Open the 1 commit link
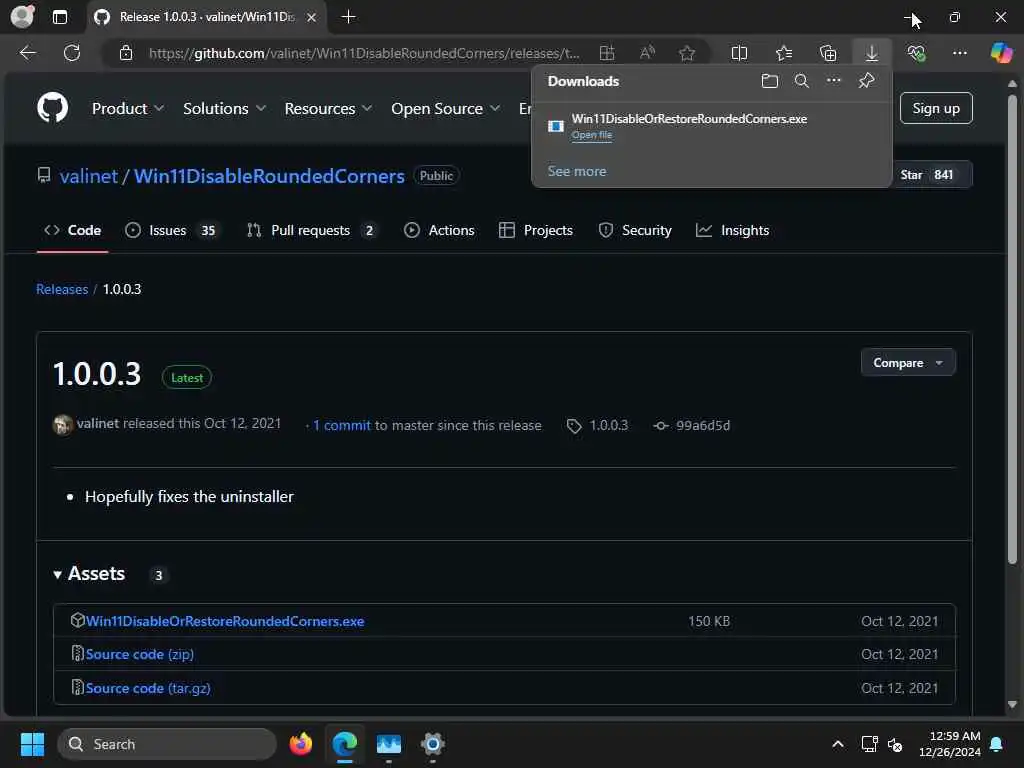1024x768 pixels. click(342, 425)
